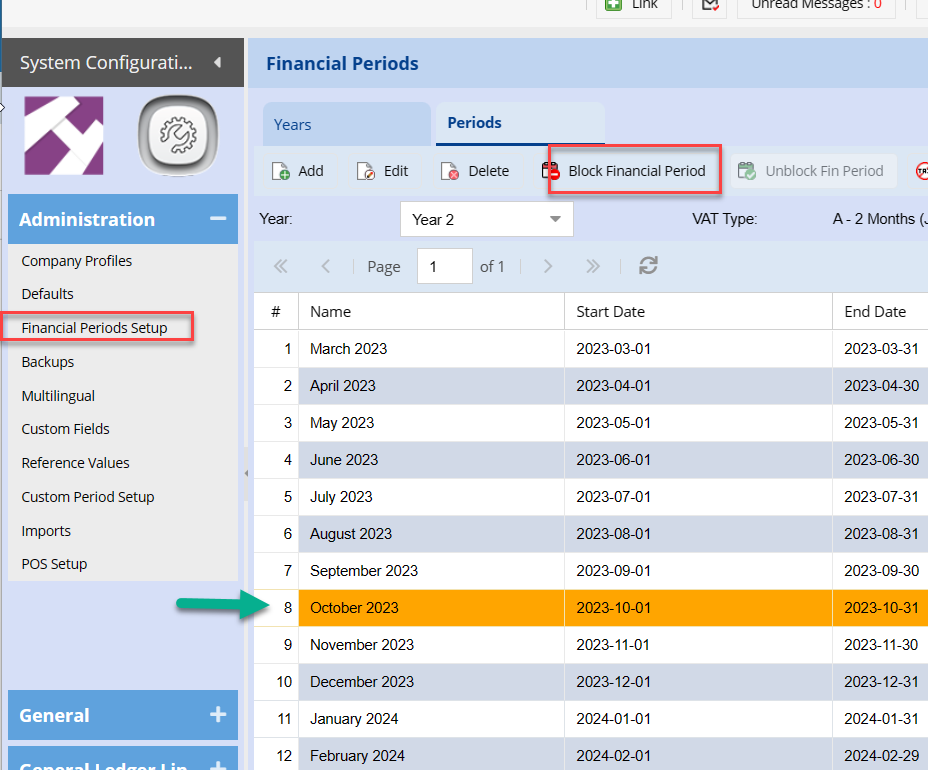
Task: Go to first page of periods
Action: coord(281,266)
